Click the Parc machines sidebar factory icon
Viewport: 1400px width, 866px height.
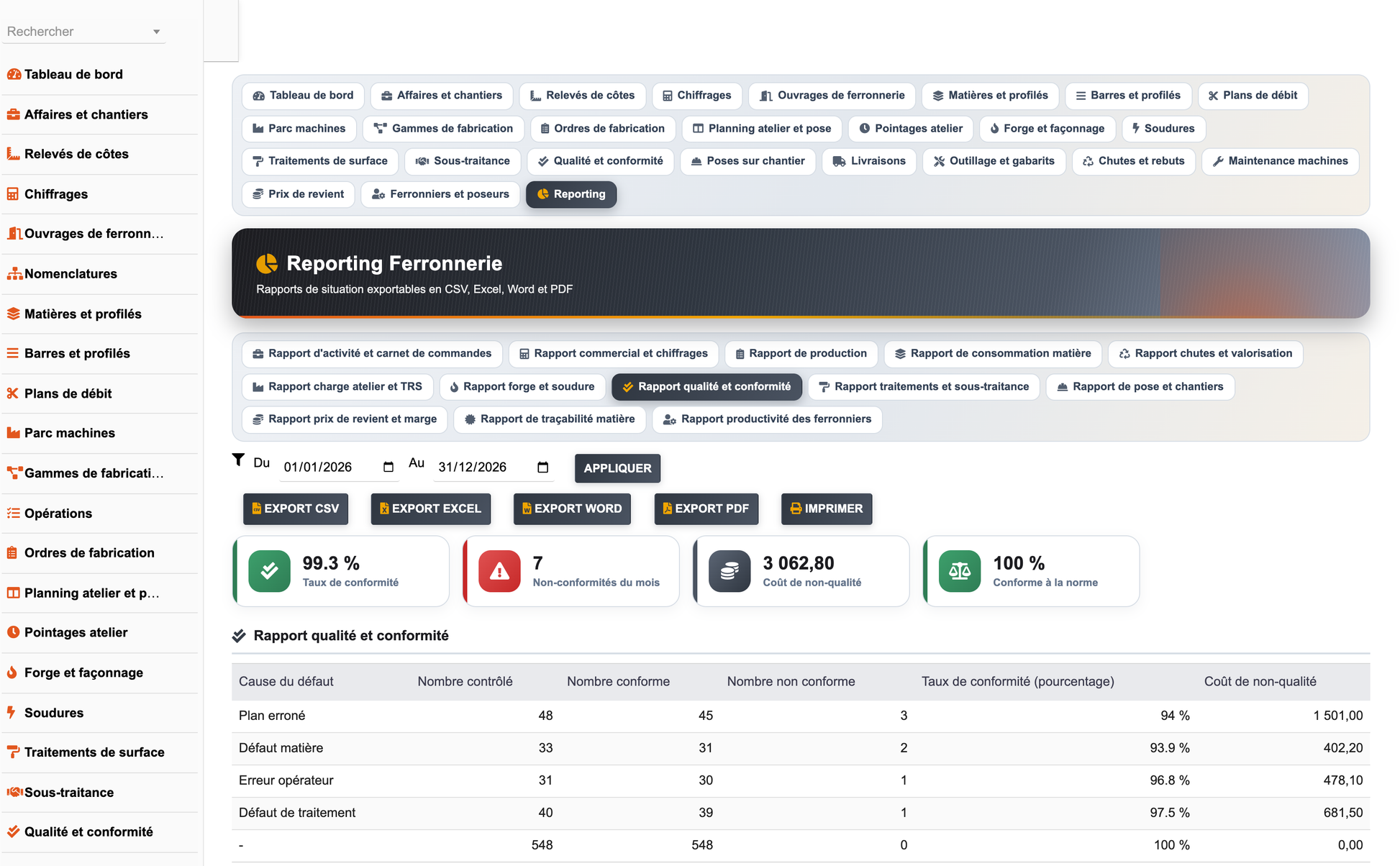14,433
